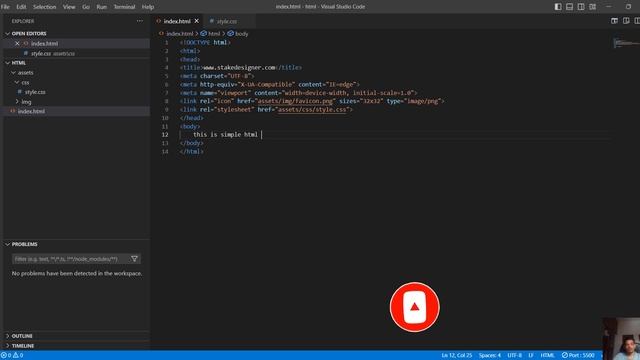Screen dimensions: 640x360
Task: Click the closing </html> tag line
Action: pos(191,151)
